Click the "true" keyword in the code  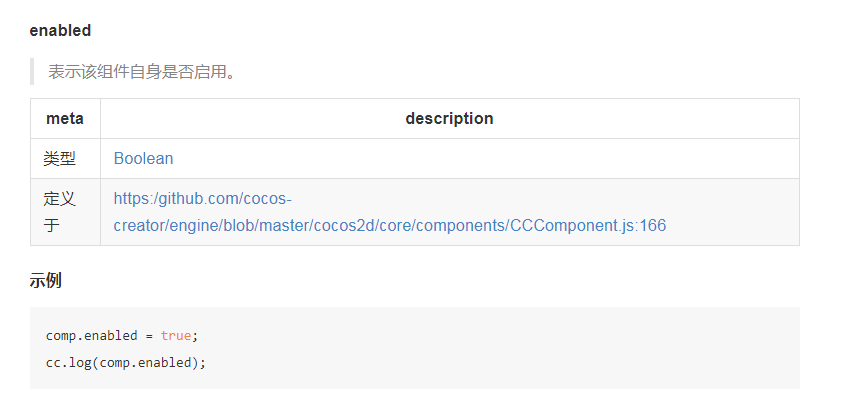pyautogui.click(x=176, y=335)
